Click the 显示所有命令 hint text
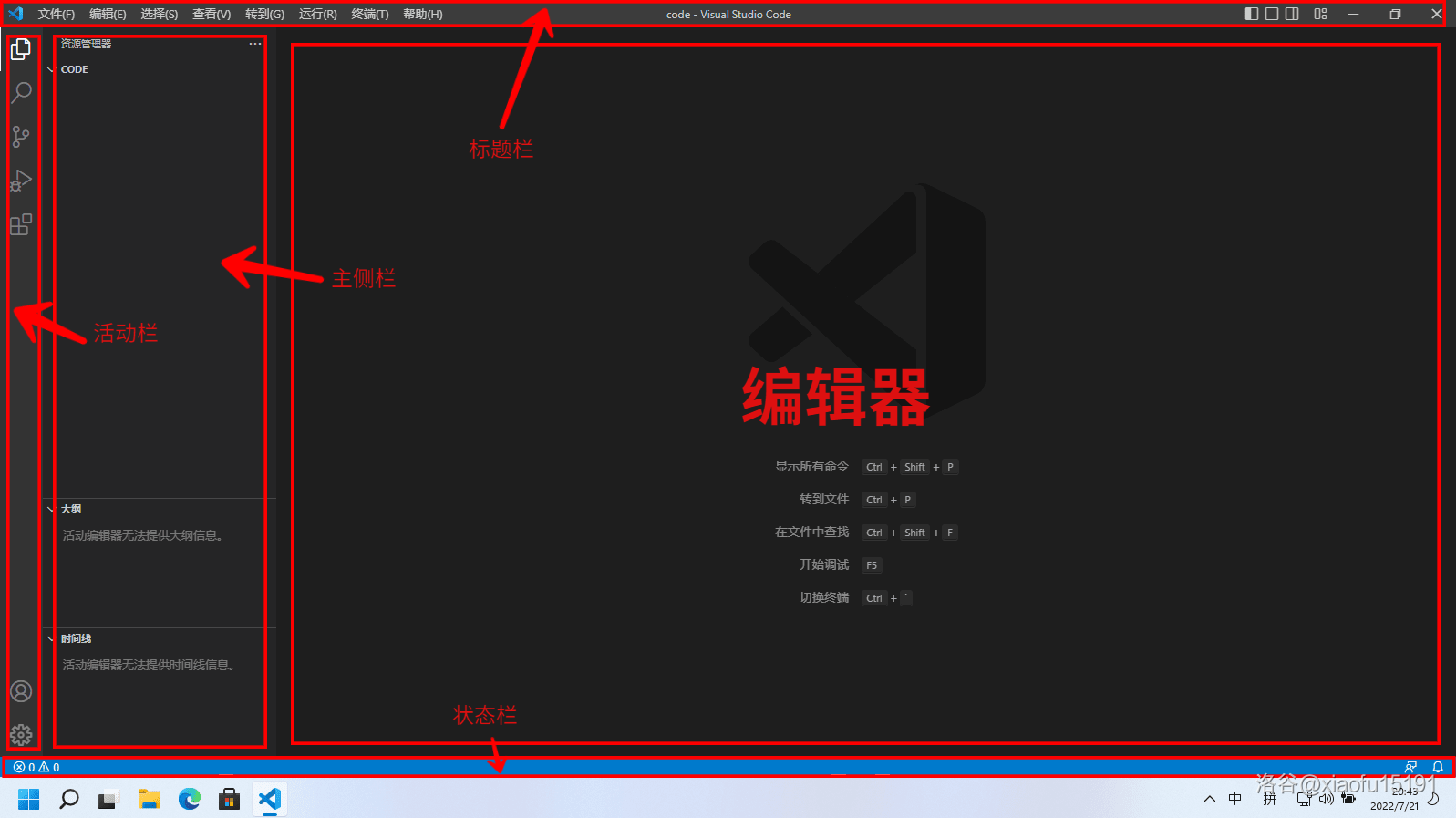 (x=811, y=466)
